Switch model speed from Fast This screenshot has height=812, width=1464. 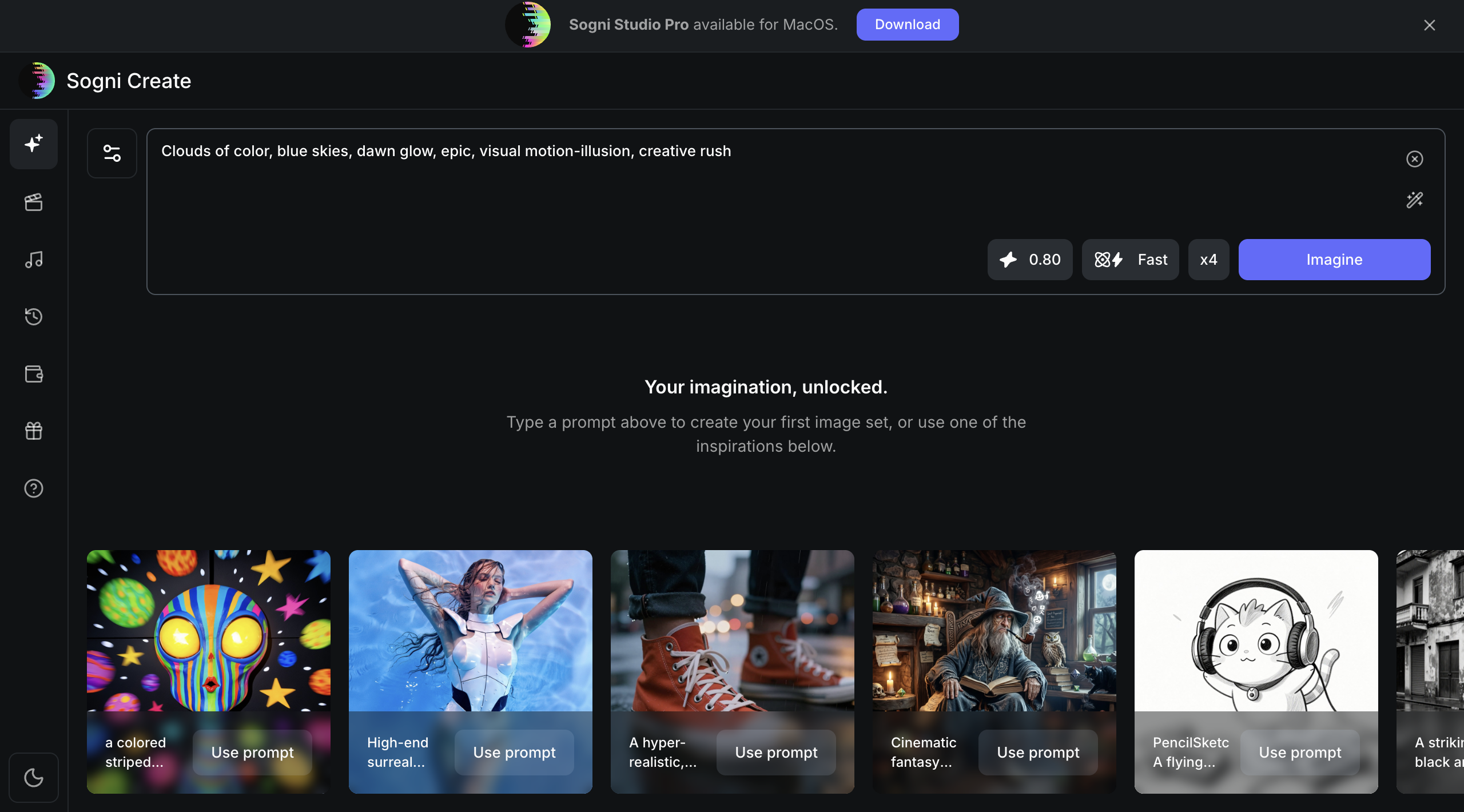click(1129, 259)
